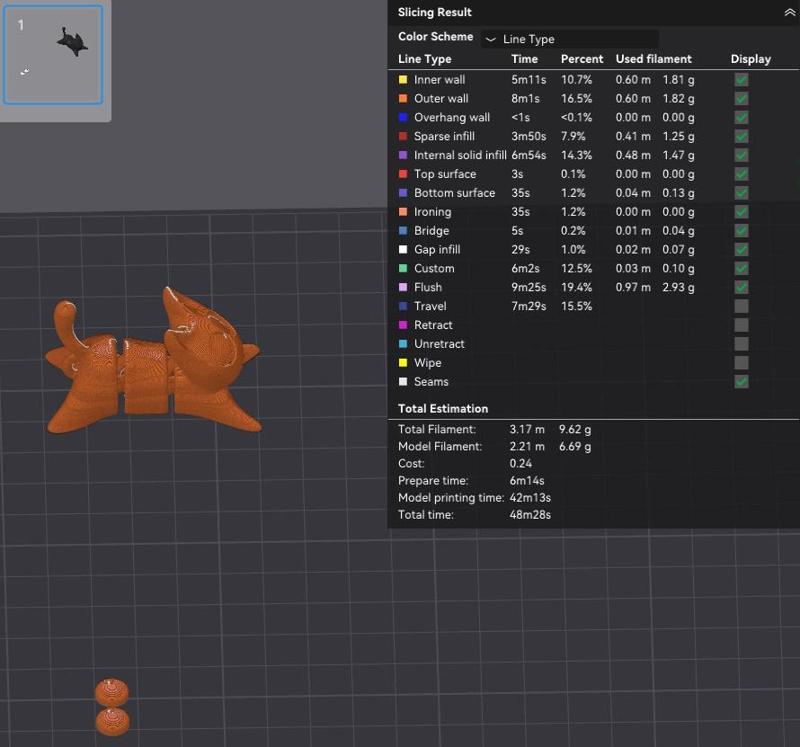Click the Total Filament 9.62 g value
Image resolution: width=800 pixels, height=747 pixels.
point(575,429)
